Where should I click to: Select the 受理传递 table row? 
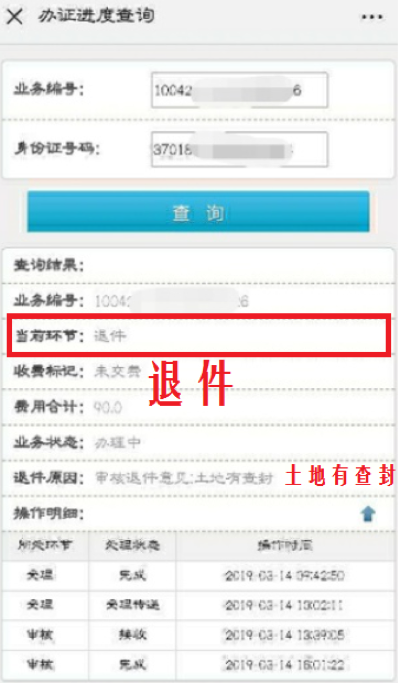pos(198,605)
